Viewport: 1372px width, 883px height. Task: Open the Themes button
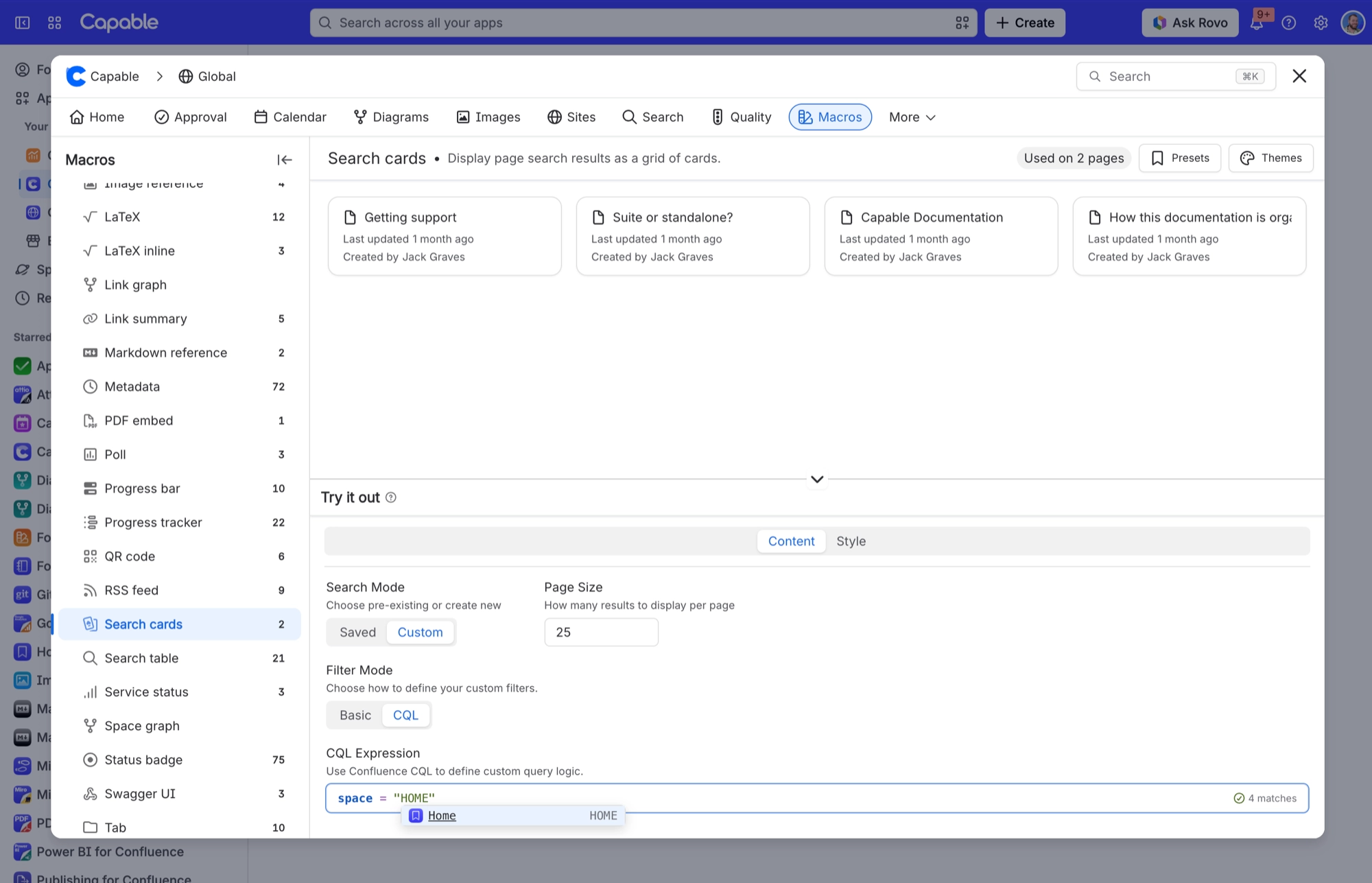point(1270,158)
